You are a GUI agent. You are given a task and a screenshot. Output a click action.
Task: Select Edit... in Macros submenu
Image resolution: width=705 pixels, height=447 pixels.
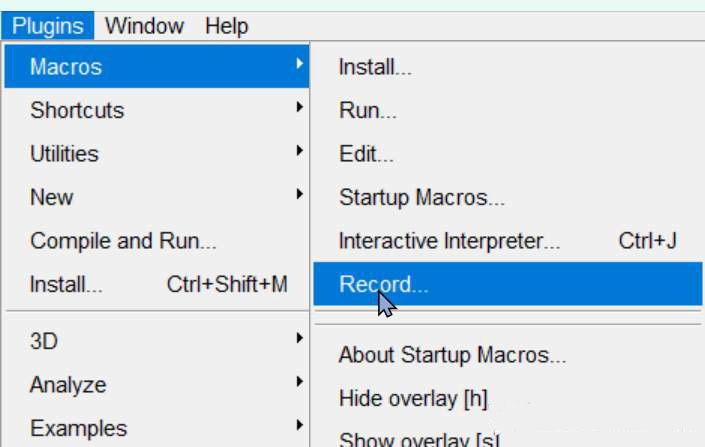(x=508, y=154)
